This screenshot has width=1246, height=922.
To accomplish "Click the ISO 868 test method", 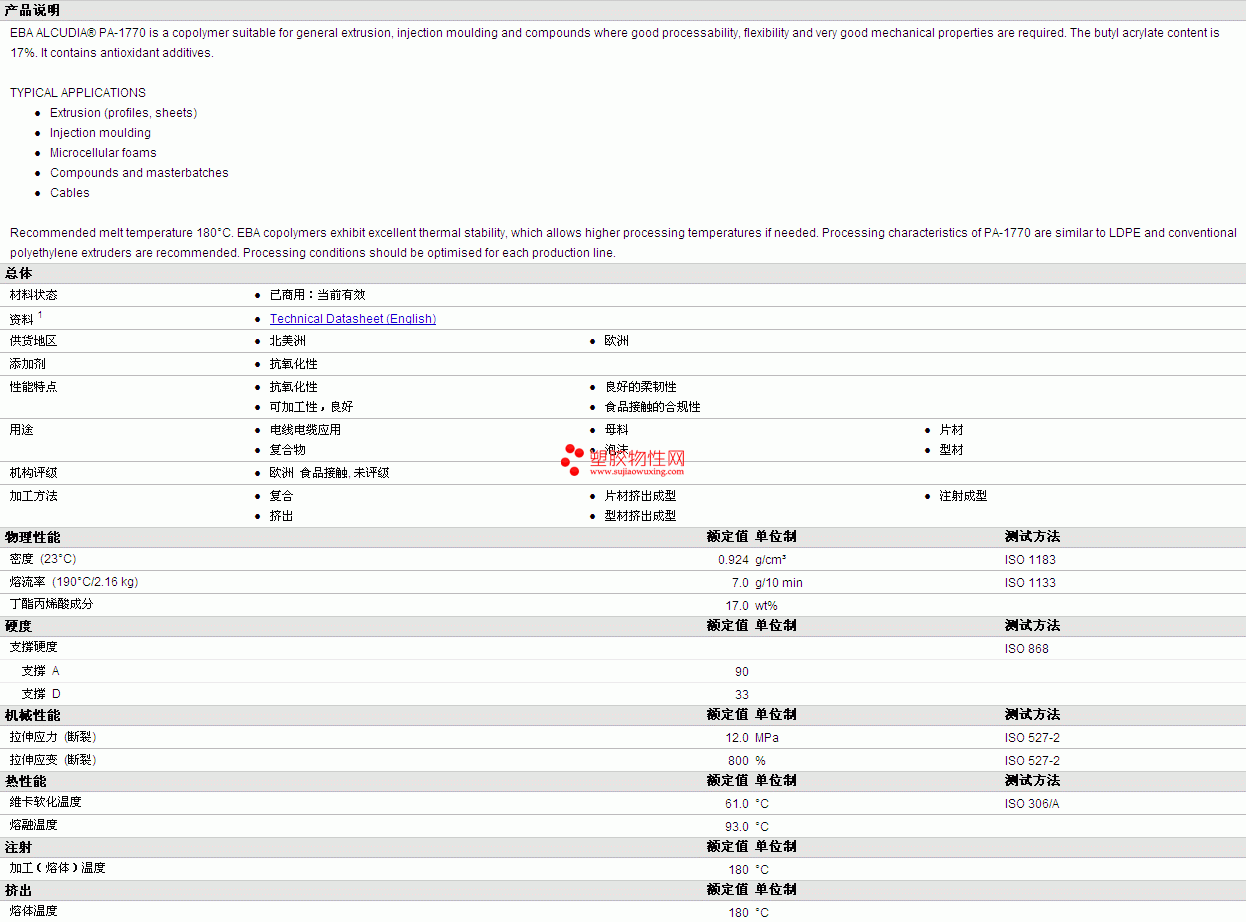I will pyautogui.click(x=1027, y=649).
